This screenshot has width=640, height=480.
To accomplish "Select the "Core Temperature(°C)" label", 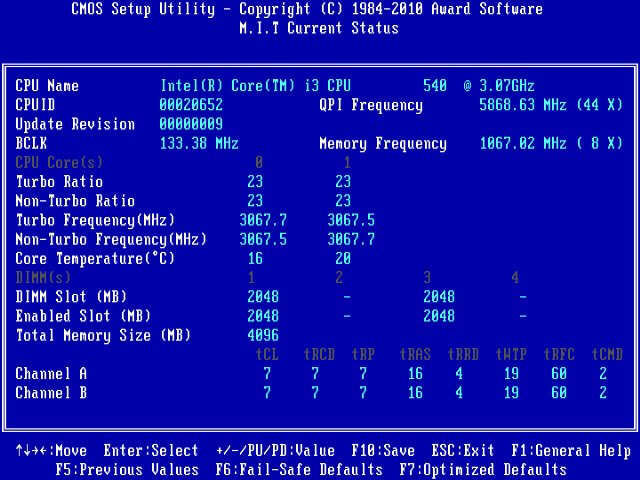I will (x=95, y=259).
